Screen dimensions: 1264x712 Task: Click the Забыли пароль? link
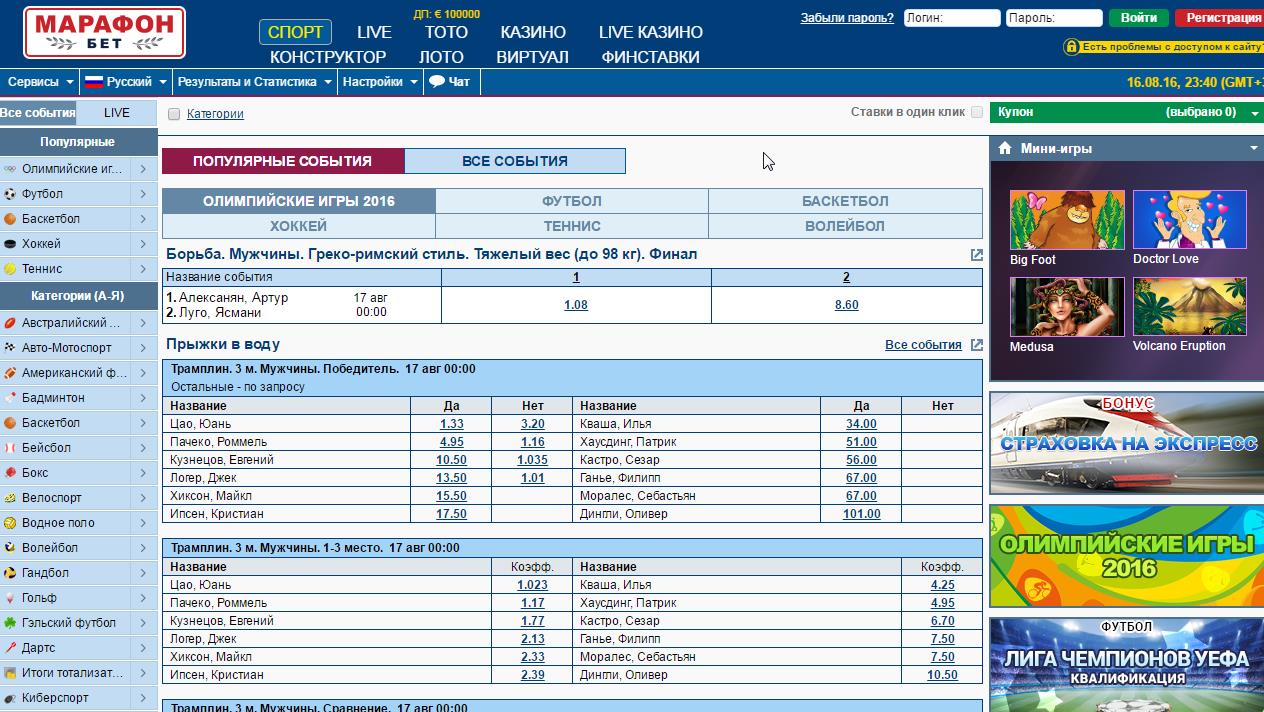[846, 18]
